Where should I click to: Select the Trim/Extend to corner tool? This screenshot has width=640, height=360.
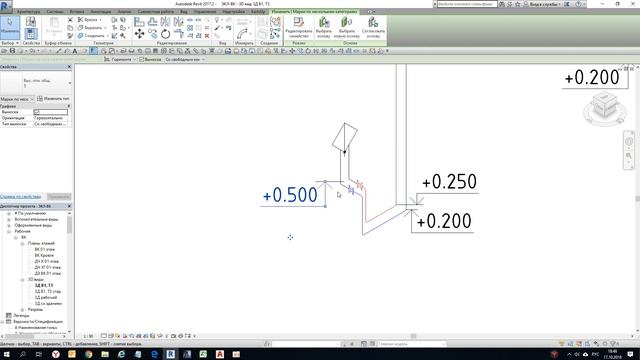178,34
